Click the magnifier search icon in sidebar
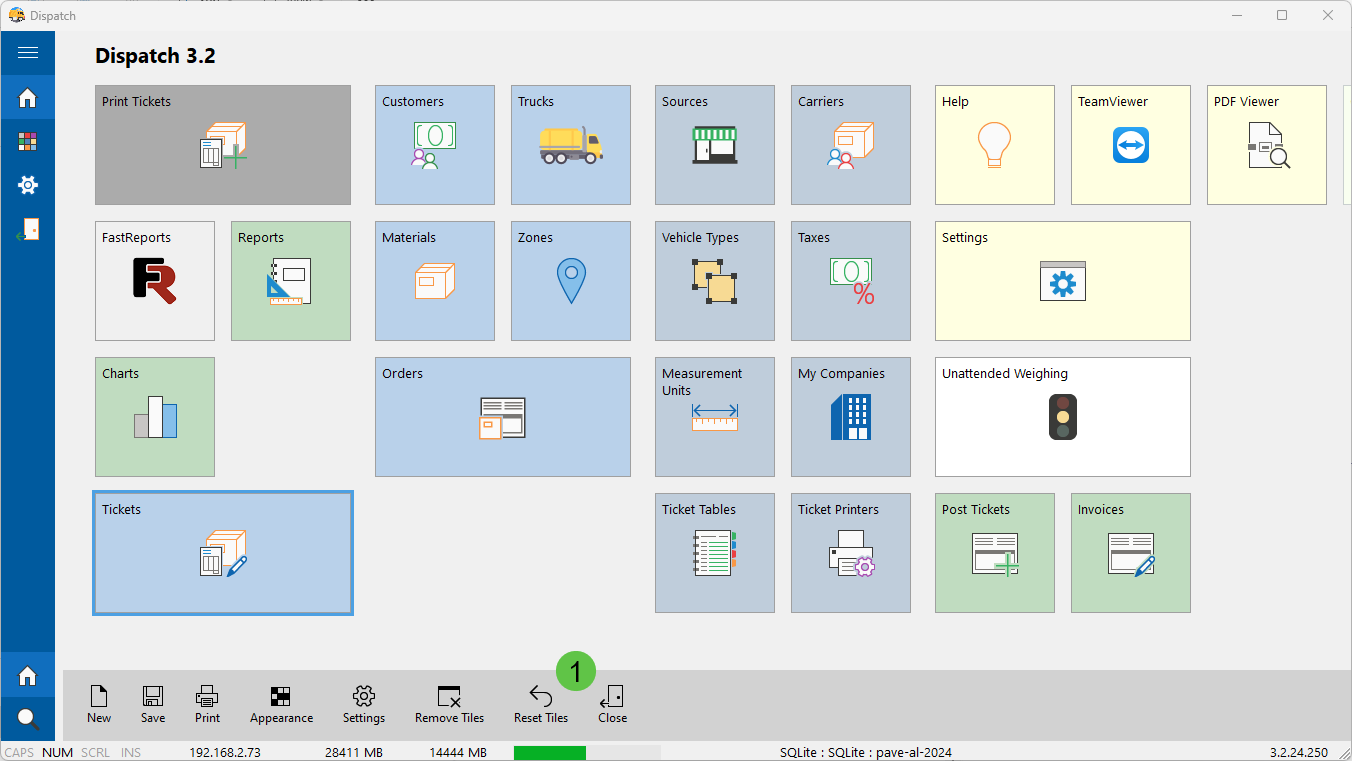Screen dimensions: 1352x761 click(x=28, y=718)
